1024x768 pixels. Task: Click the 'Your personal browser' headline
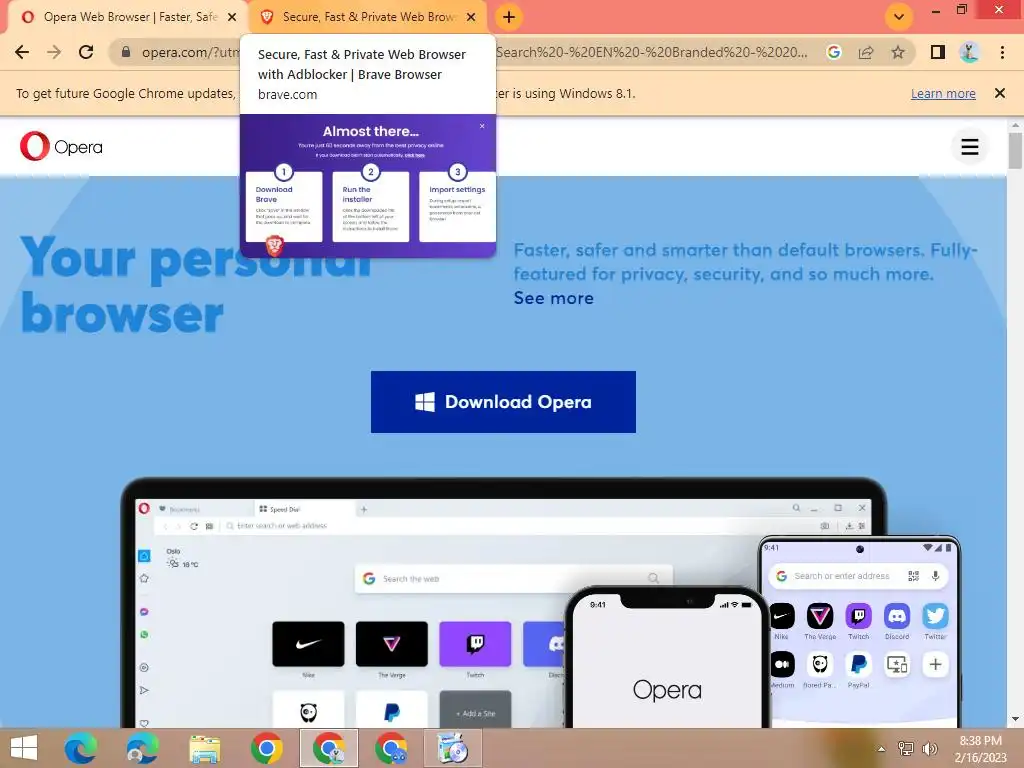point(196,286)
